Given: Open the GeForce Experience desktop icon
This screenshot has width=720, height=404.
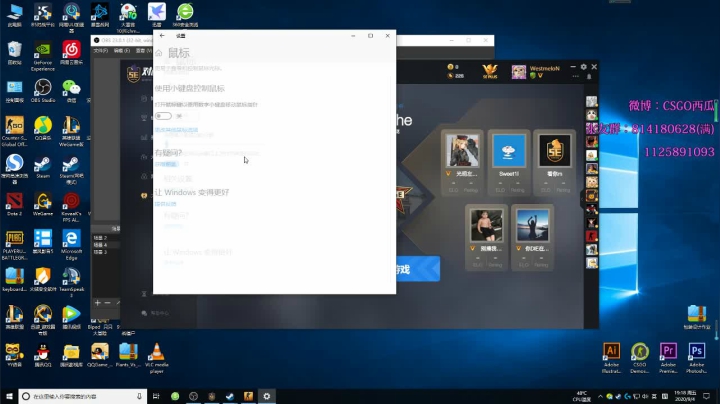Looking at the screenshot, I should [43, 56].
